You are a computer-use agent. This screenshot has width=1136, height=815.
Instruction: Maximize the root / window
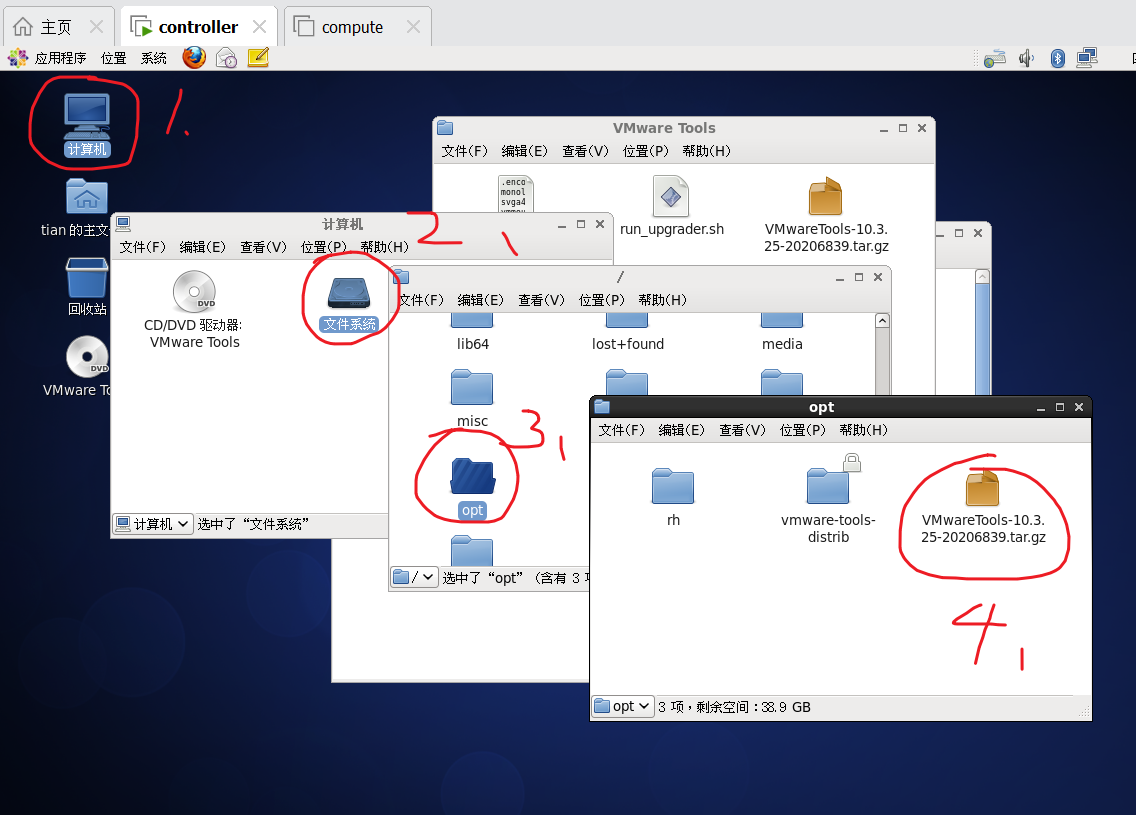[859, 277]
